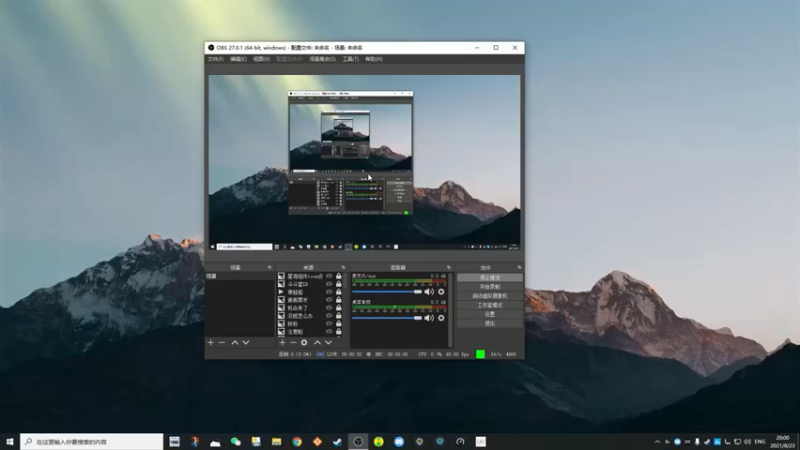
Task: Open the Windows Start menu
Action: click(x=10, y=441)
